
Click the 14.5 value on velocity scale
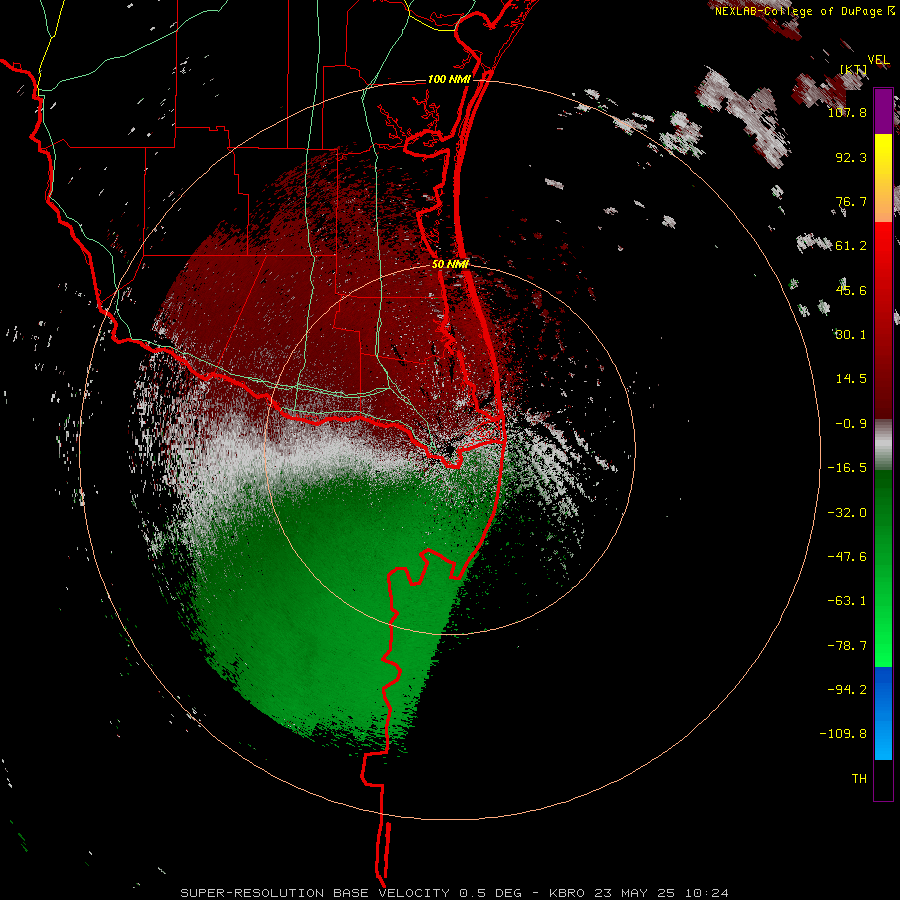pyautogui.click(x=851, y=379)
